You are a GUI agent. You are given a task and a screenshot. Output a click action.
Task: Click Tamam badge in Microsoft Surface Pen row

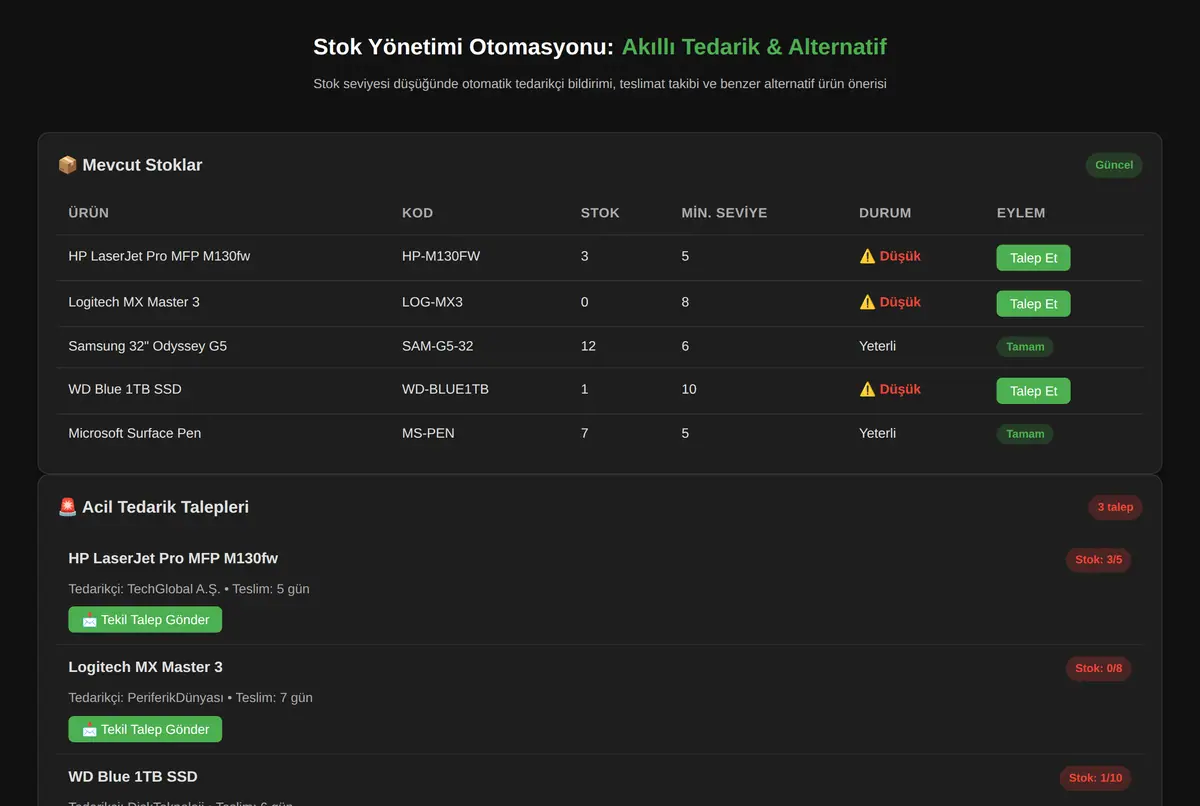click(1025, 434)
